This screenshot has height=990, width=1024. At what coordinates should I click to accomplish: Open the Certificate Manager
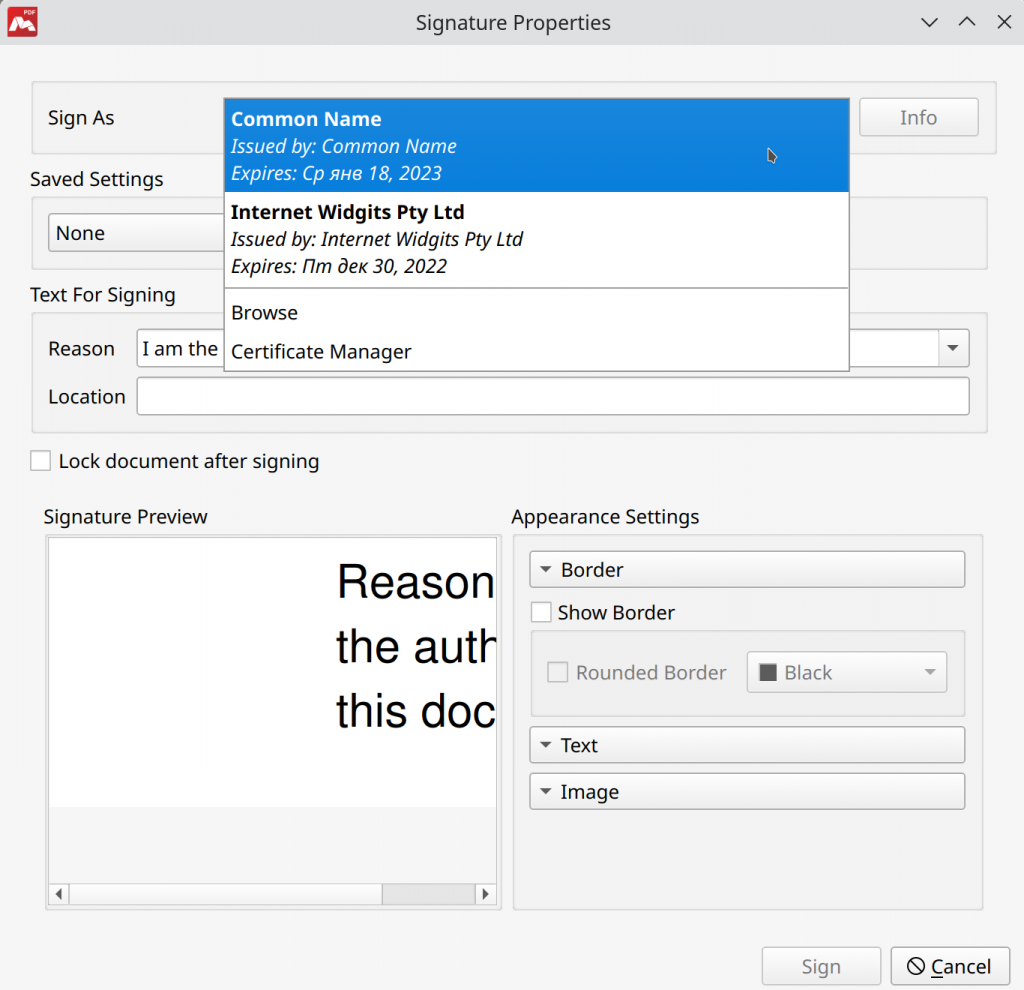click(x=320, y=352)
